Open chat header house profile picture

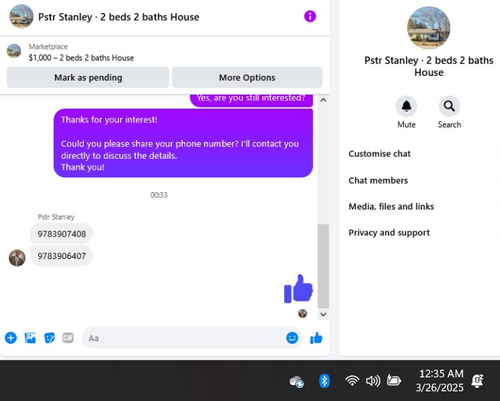point(21,16)
